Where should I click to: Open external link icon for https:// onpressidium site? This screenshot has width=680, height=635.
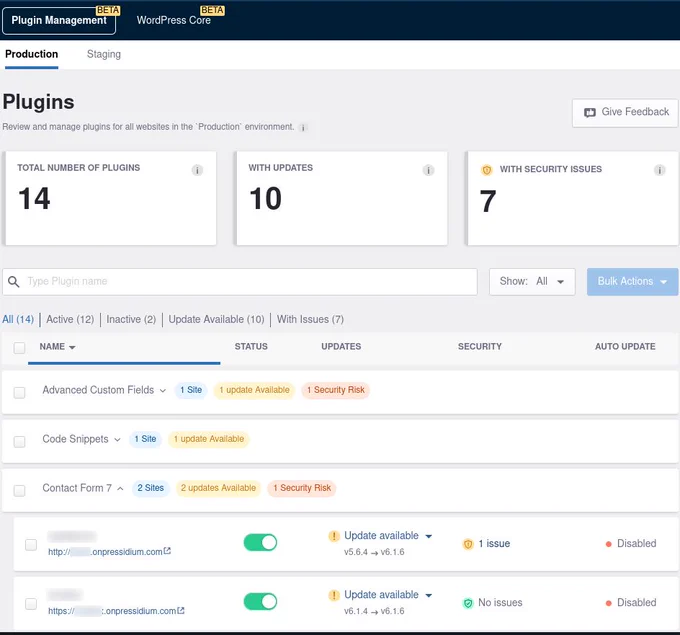click(181, 610)
